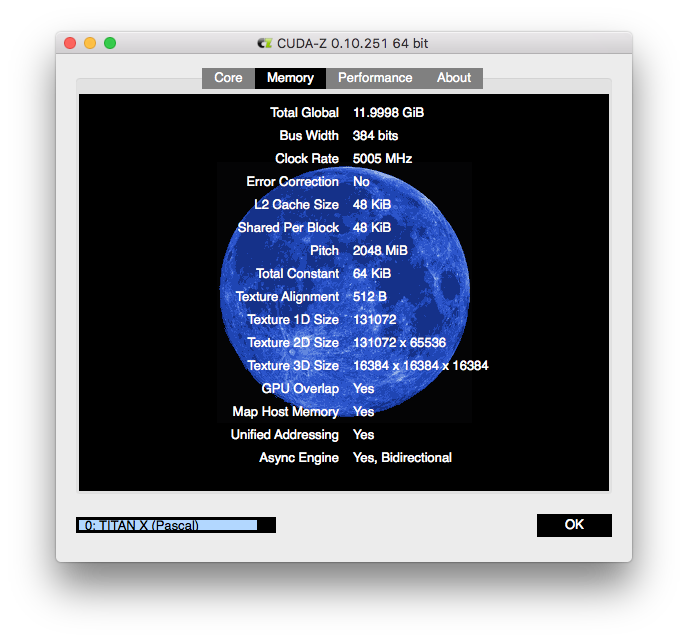
Task: Click the green zoom window button
Action: tap(110, 43)
